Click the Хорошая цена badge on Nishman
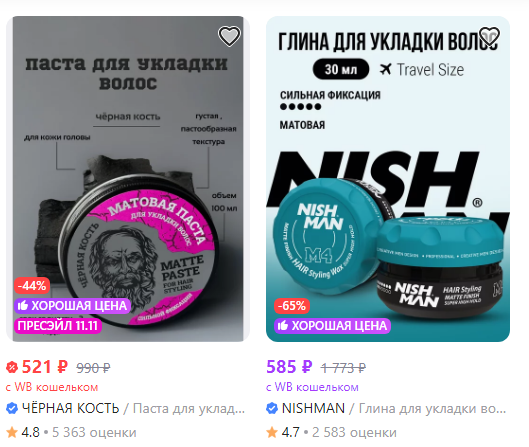529x447 pixels. coord(332,326)
